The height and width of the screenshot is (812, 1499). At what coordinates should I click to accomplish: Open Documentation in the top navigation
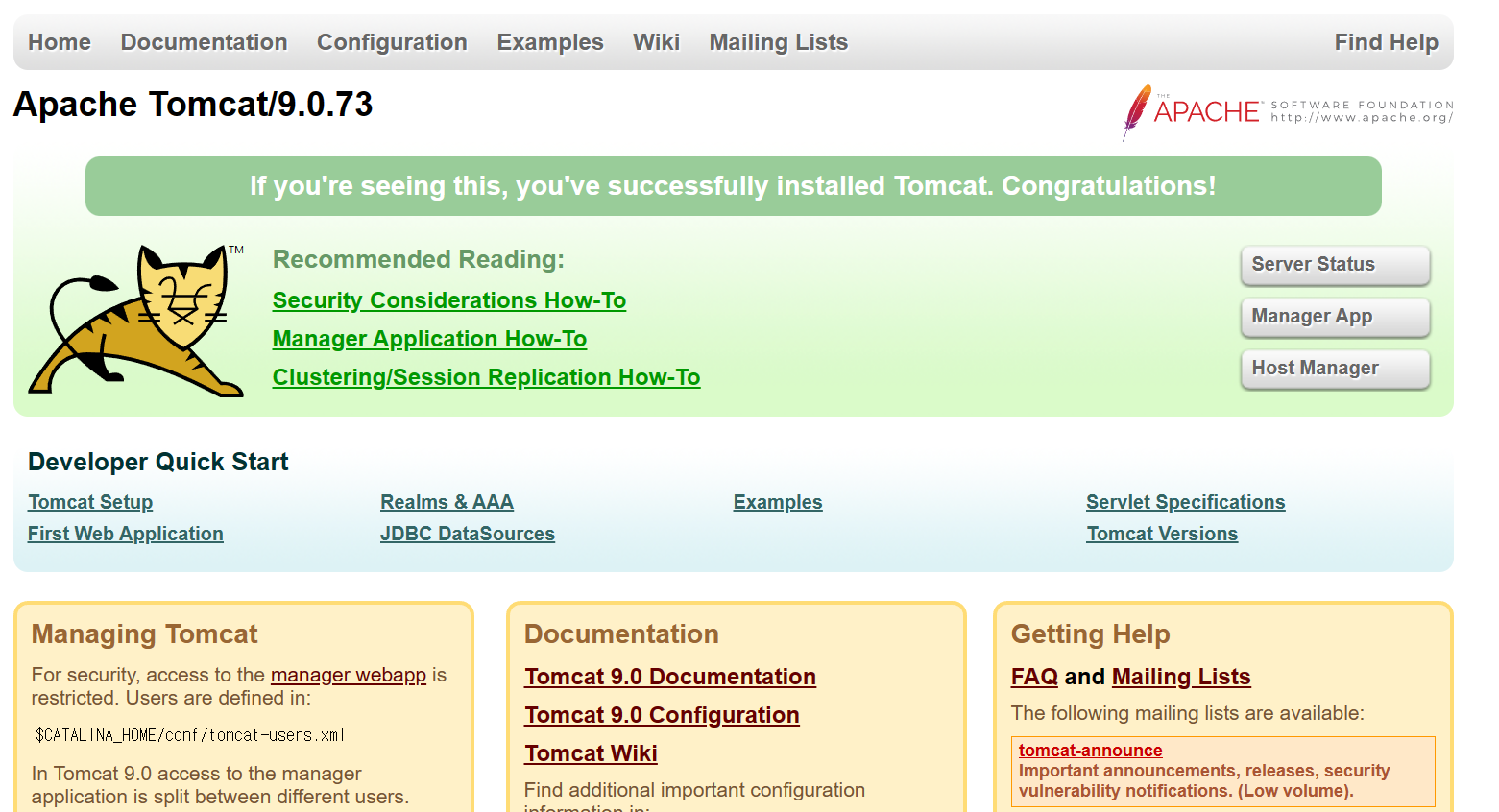pyautogui.click(x=204, y=42)
